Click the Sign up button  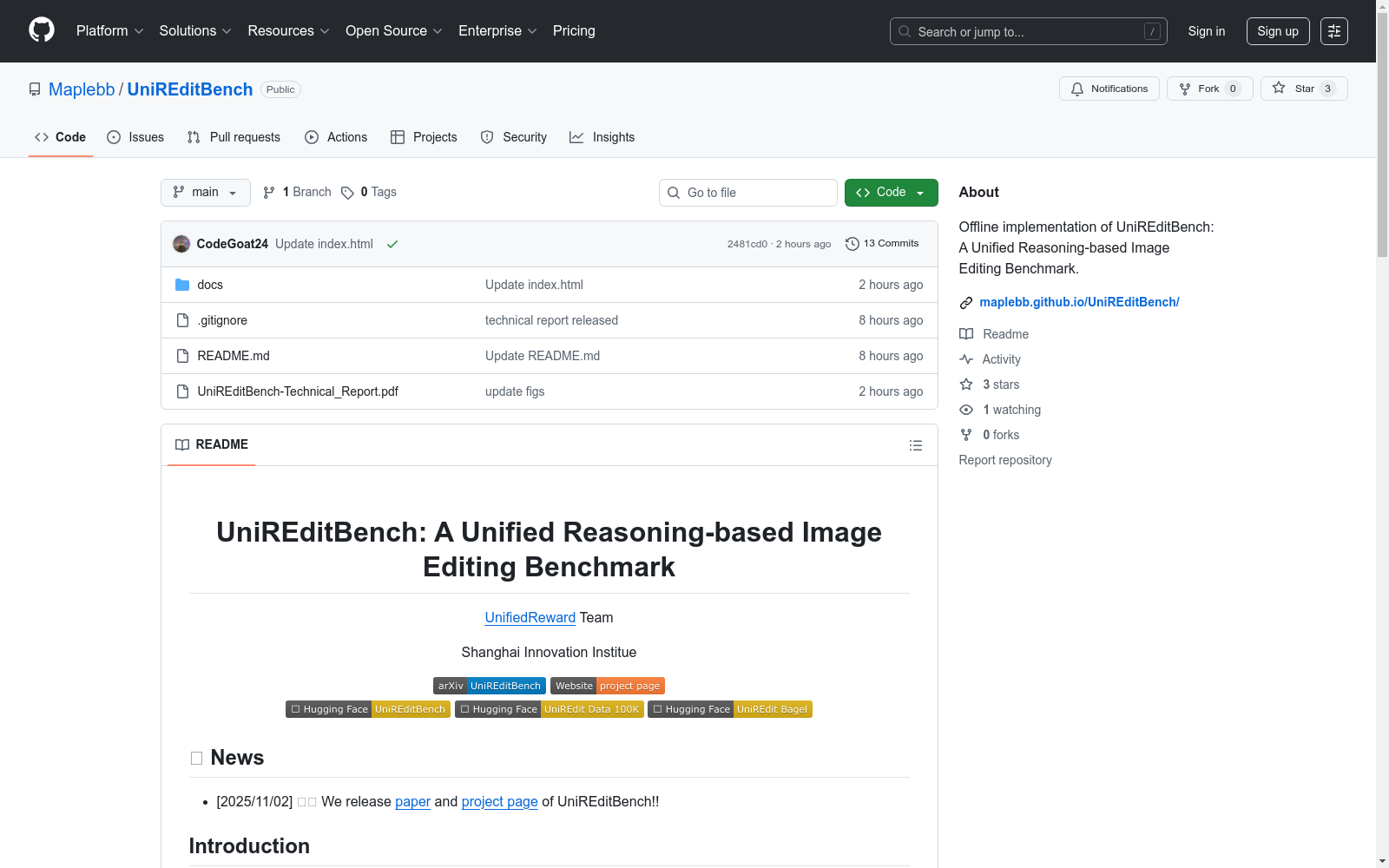tap(1277, 30)
